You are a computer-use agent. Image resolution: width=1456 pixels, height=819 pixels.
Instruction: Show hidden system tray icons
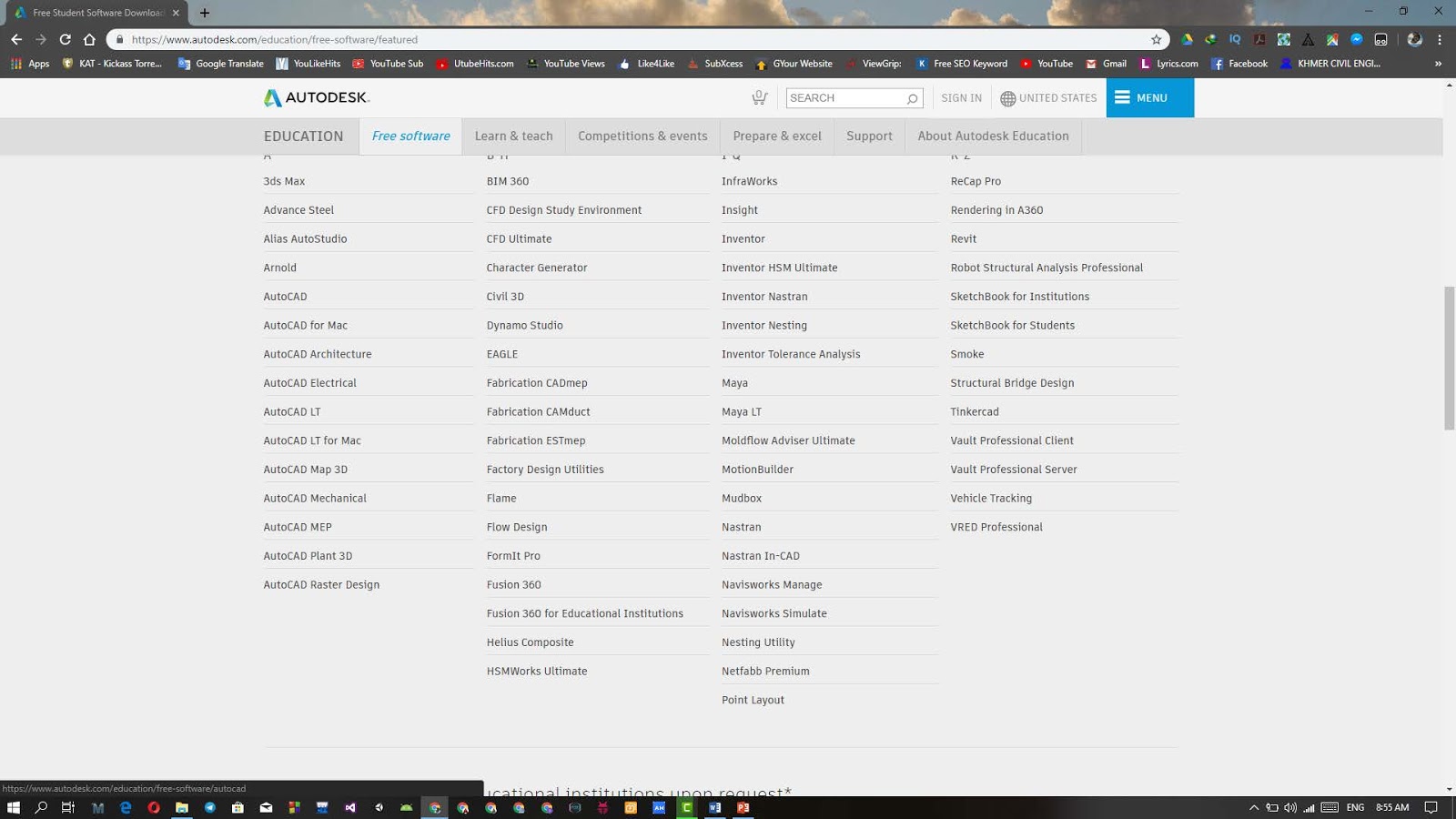pos(1254,807)
